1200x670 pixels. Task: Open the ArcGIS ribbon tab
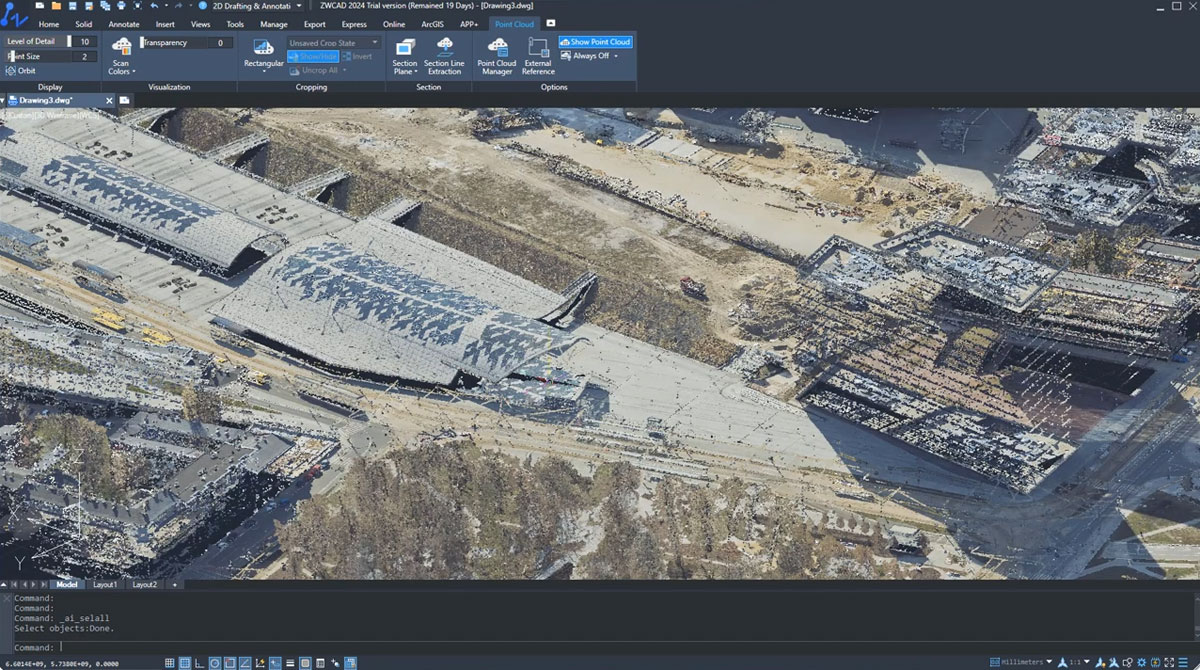point(431,24)
